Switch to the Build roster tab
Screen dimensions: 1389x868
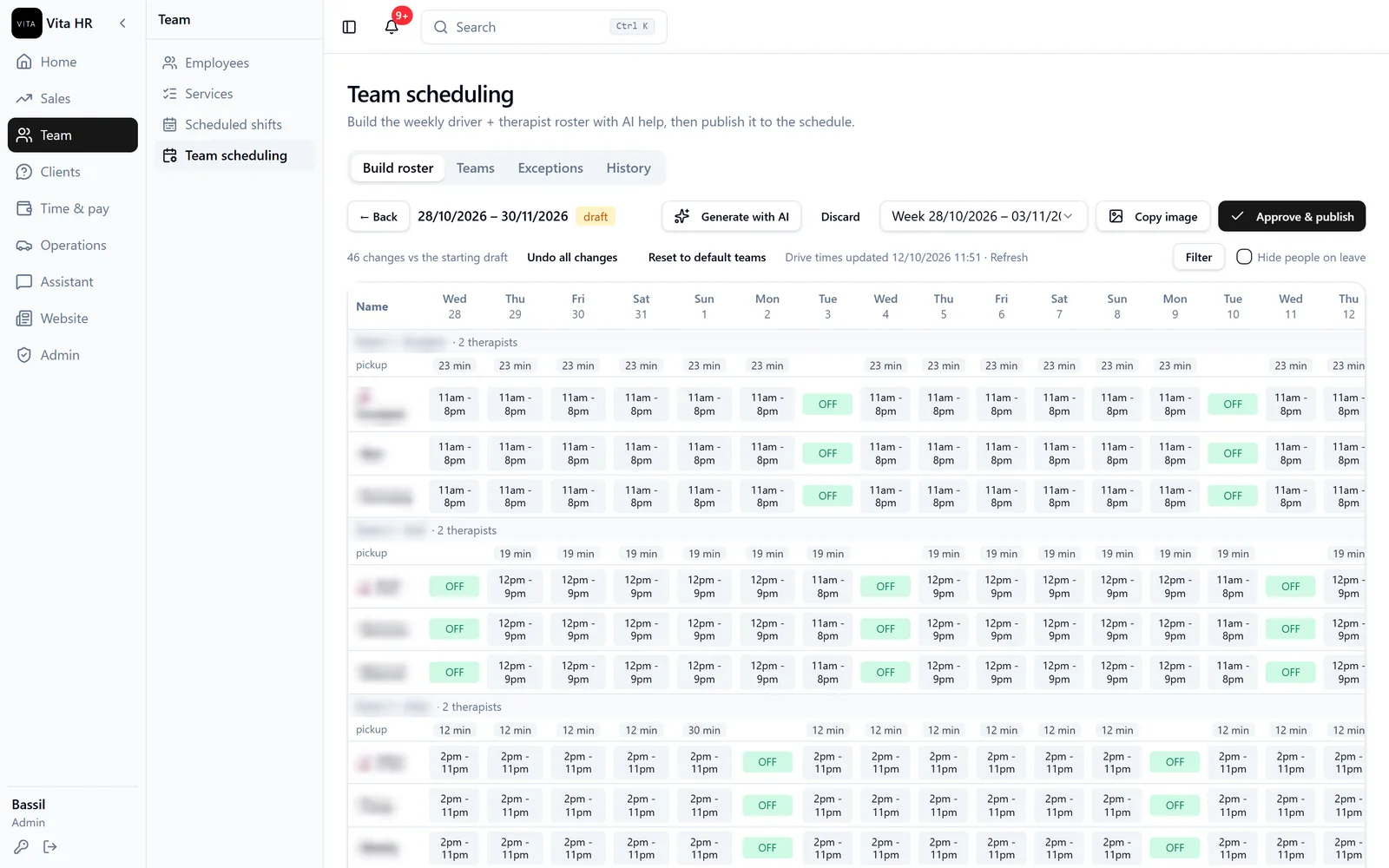(398, 168)
